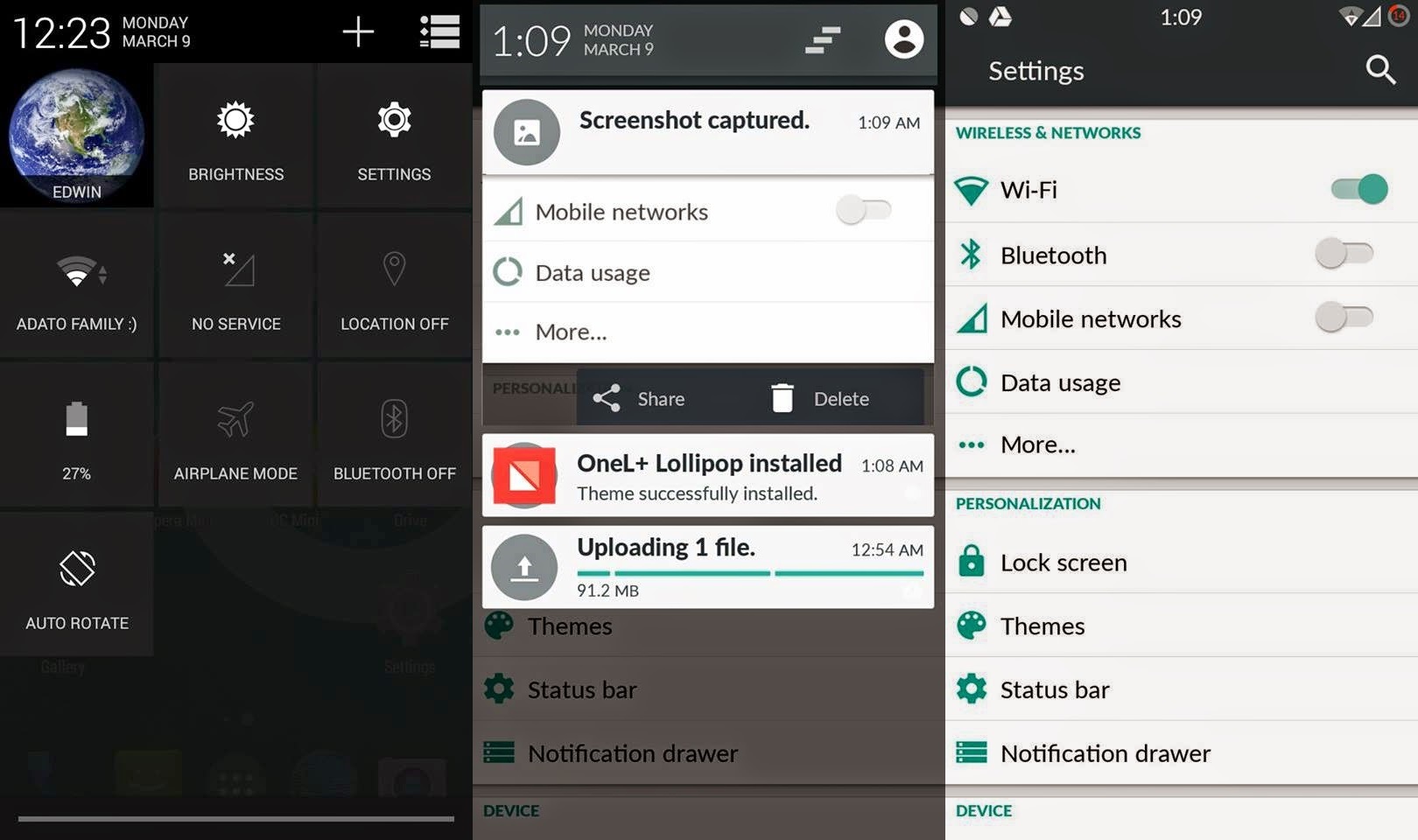Tap the Uploading 1 file progress bar
The height and width of the screenshot is (840, 1418).
point(750,573)
